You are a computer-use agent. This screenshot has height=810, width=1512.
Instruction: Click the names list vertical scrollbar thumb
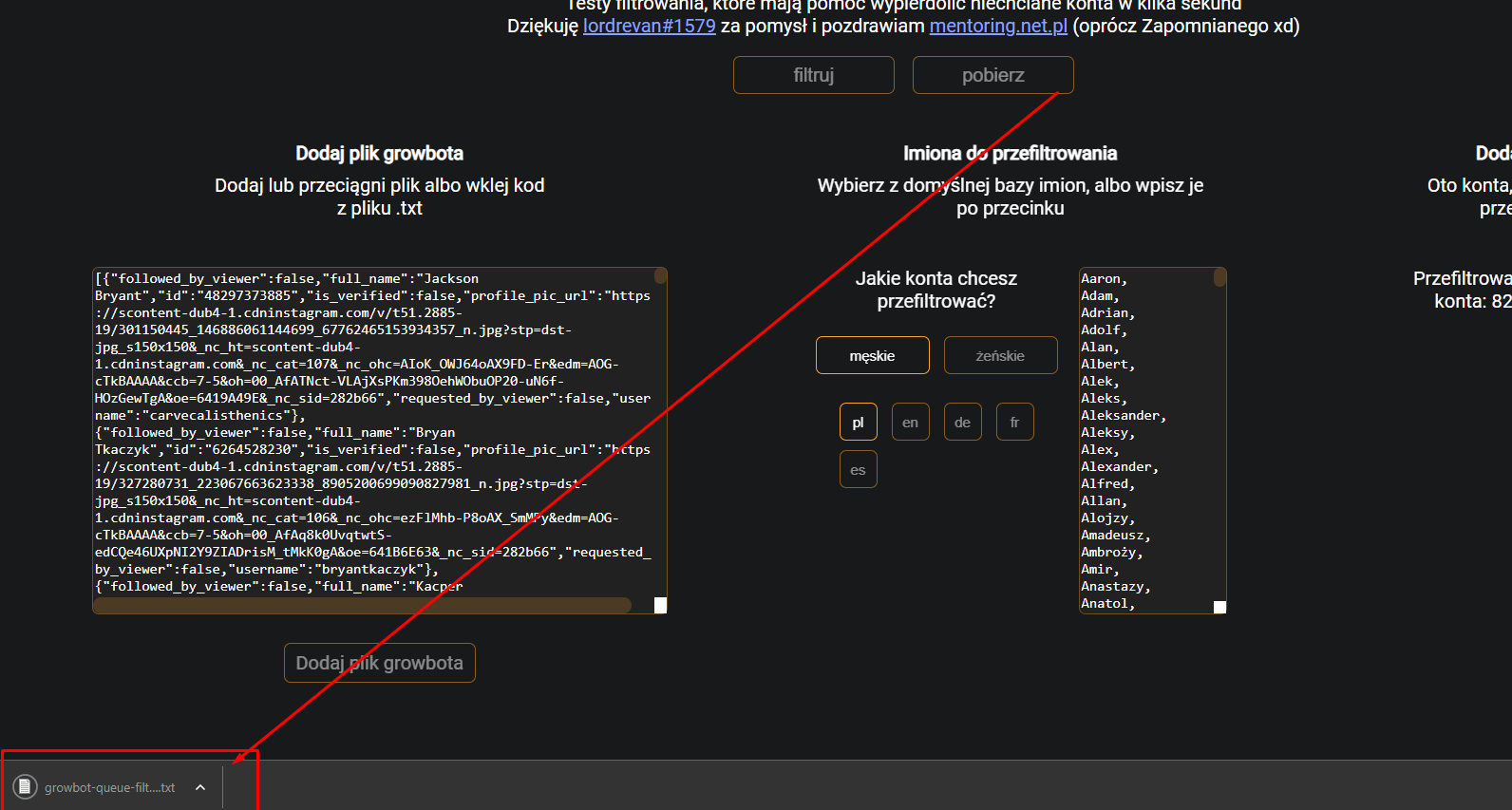[x=1219, y=277]
